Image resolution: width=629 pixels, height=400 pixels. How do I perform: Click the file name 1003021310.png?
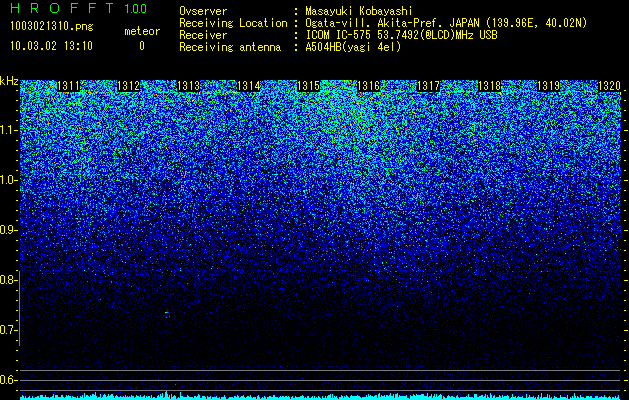click(x=52, y=27)
